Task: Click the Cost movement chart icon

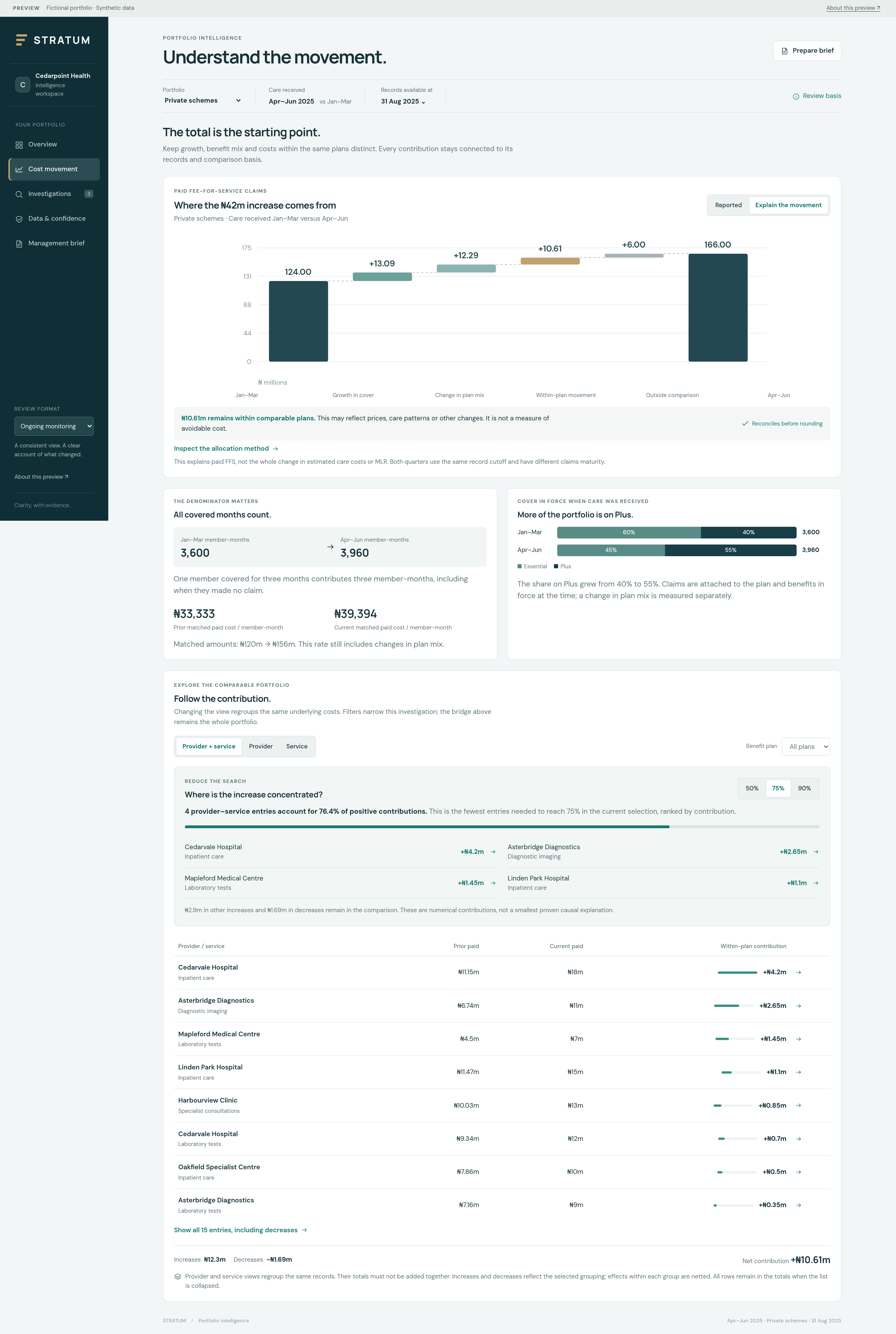Action: [19, 170]
